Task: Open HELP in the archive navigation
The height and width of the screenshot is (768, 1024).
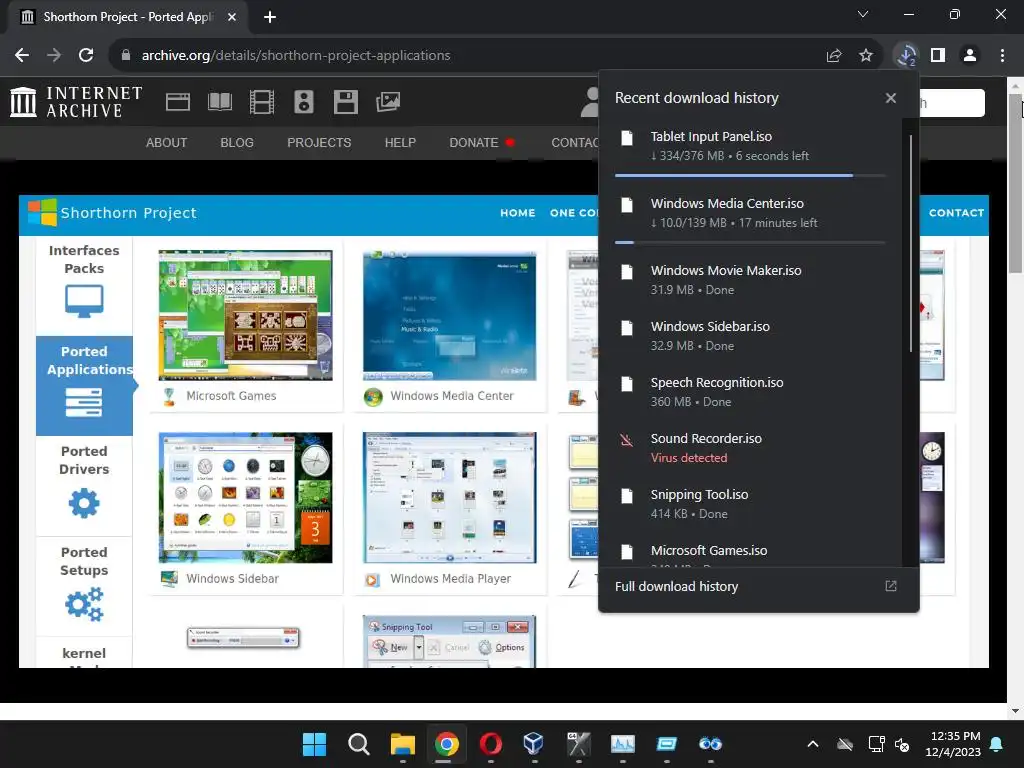Action: click(x=400, y=142)
